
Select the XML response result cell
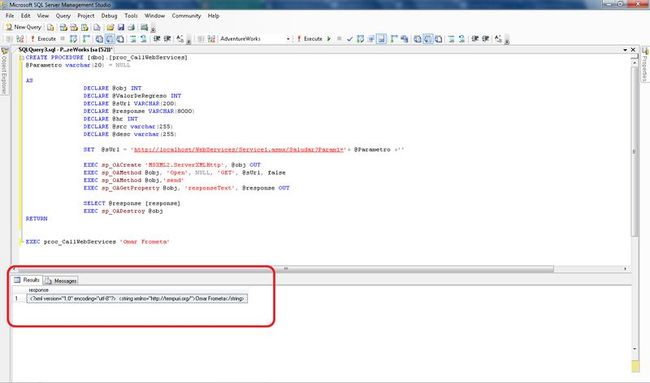tap(137, 298)
